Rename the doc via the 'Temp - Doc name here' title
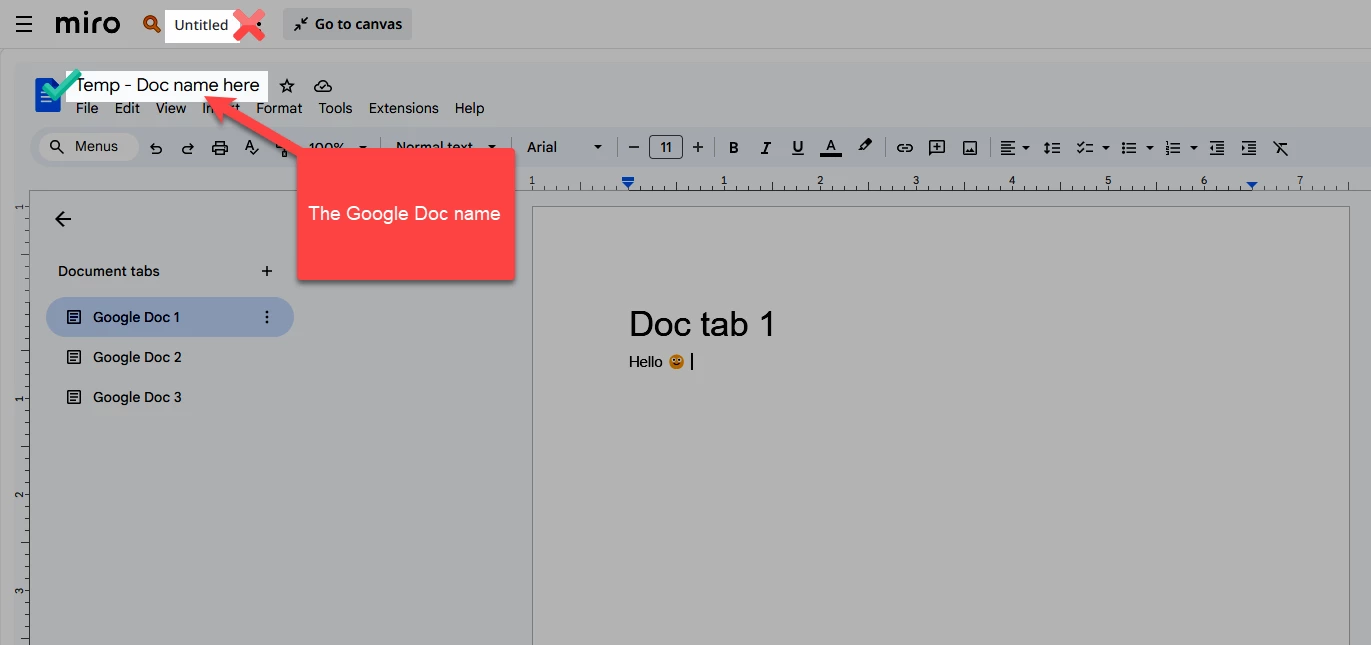This screenshot has width=1371, height=645. [x=168, y=85]
